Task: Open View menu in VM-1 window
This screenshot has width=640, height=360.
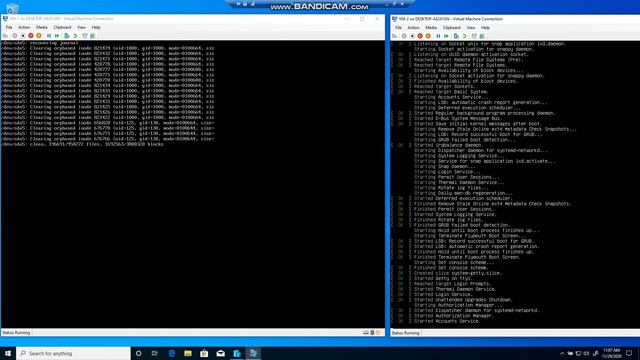Action: pos(82,27)
